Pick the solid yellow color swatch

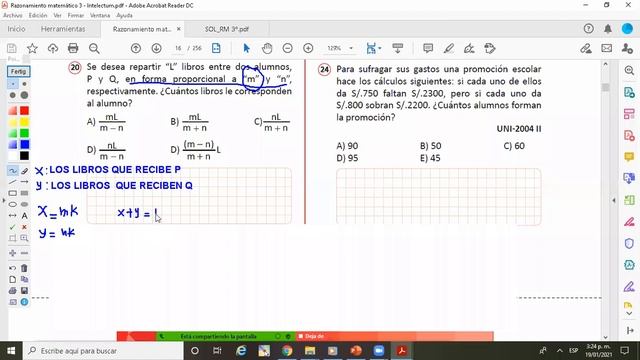pyautogui.click(x=24, y=122)
